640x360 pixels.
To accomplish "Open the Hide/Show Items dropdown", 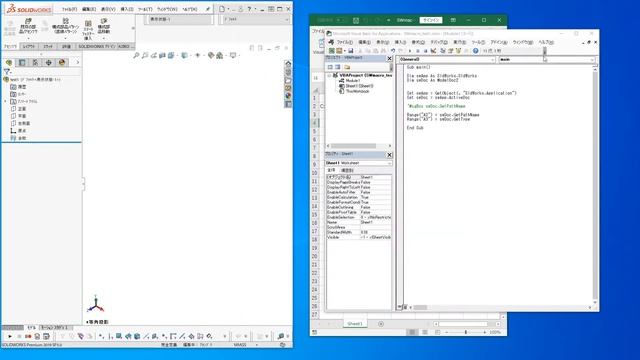I will pyautogui.click(x=198, y=55).
